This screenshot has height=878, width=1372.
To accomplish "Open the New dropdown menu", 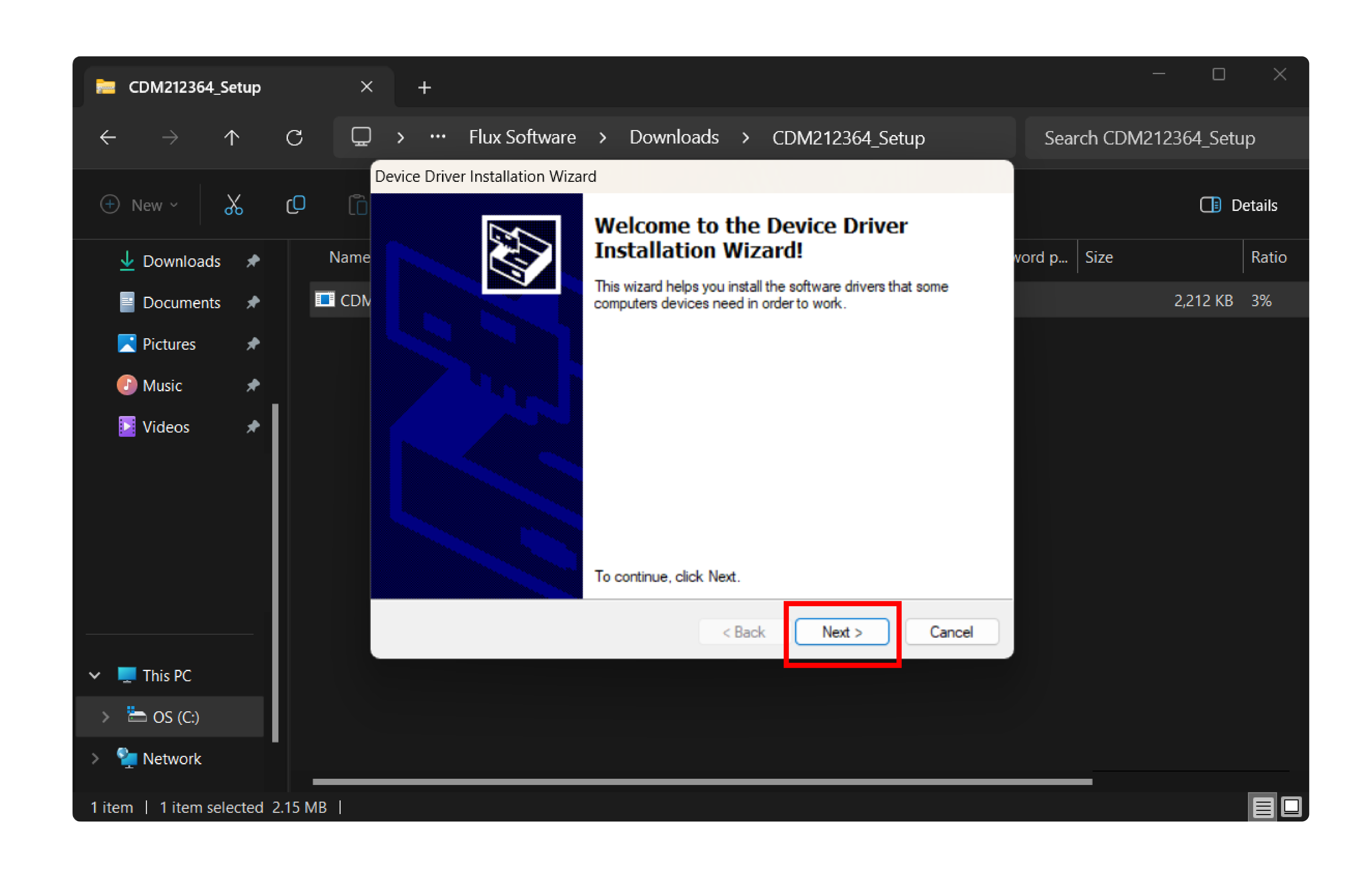I will [140, 205].
